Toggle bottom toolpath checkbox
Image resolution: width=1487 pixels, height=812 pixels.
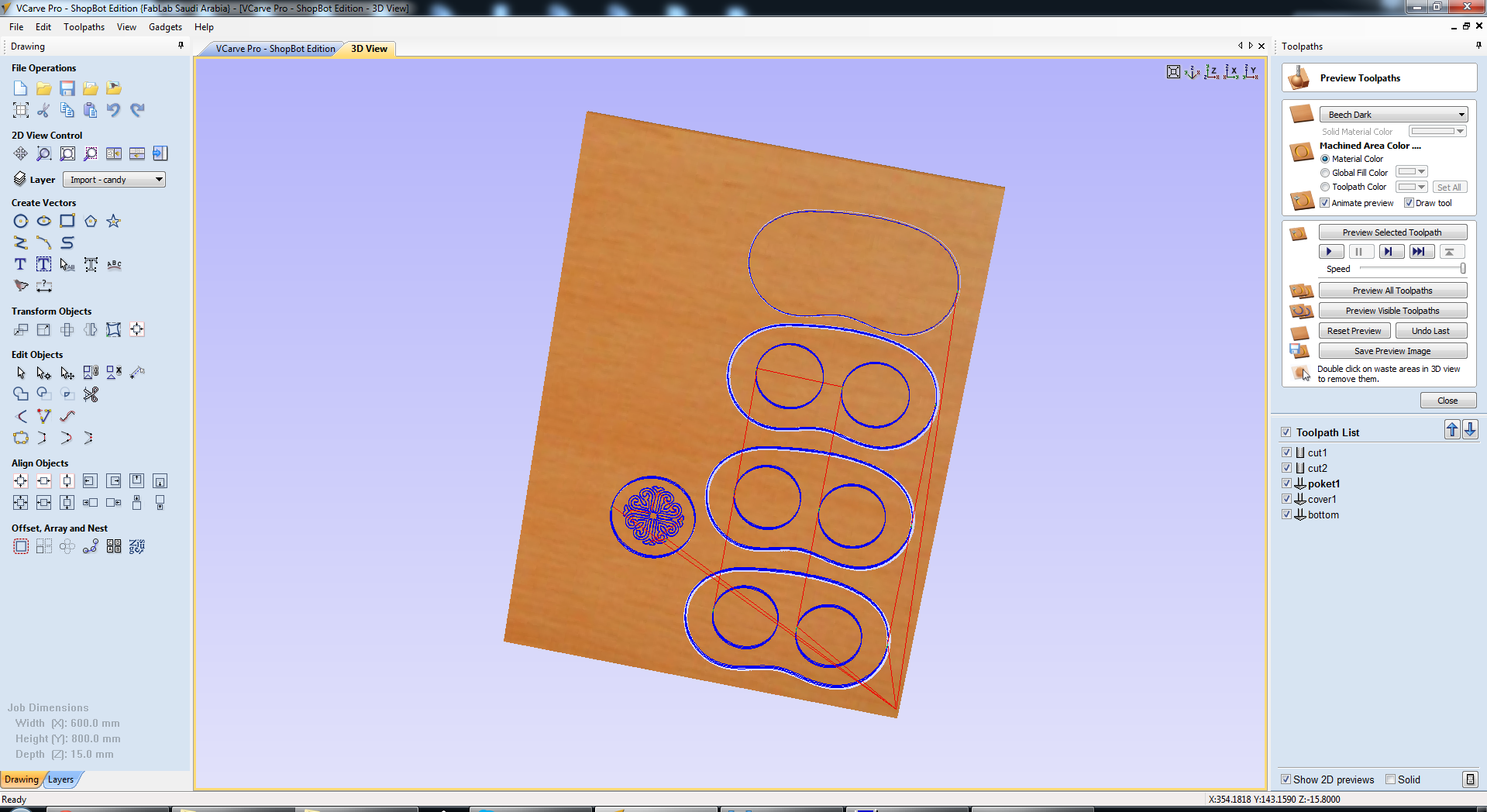pyautogui.click(x=1286, y=514)
